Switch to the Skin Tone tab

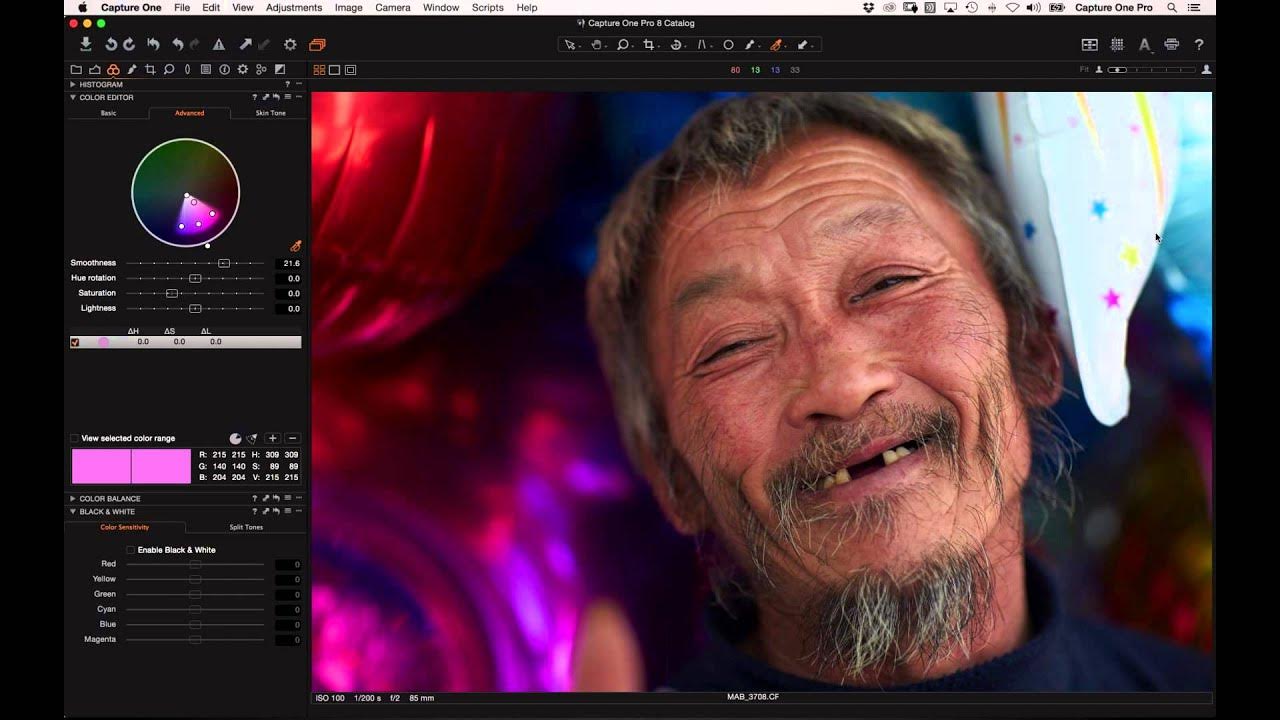click(x=270, y=113)
